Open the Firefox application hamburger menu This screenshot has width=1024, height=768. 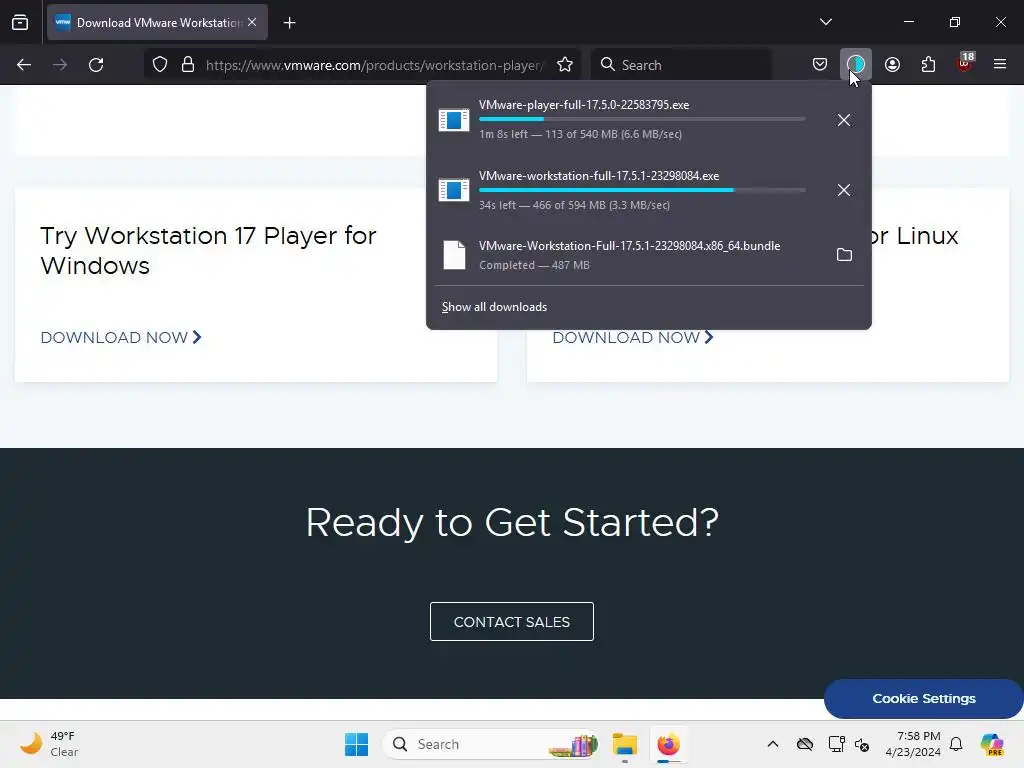tap(1000, 64)
